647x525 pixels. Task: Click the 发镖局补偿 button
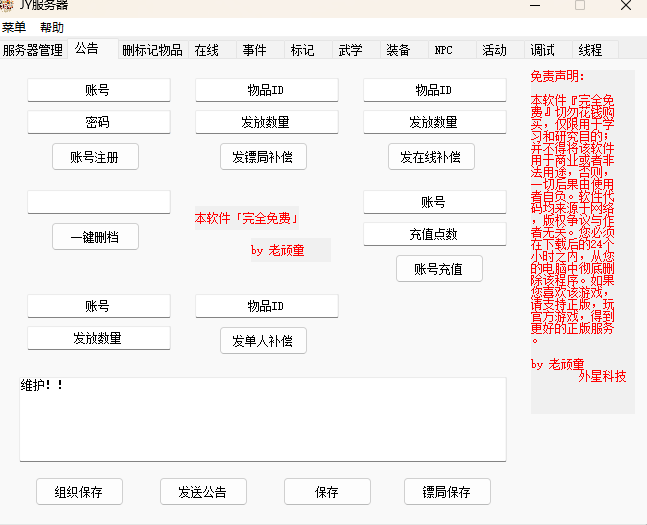click(x=263, y=157)
